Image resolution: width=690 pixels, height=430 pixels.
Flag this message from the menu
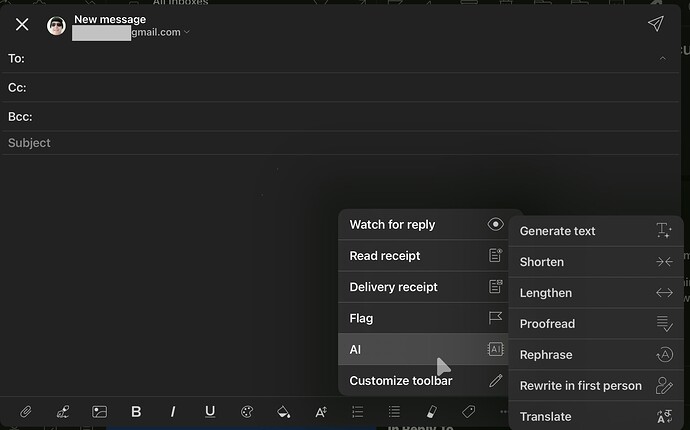point(423,318)
